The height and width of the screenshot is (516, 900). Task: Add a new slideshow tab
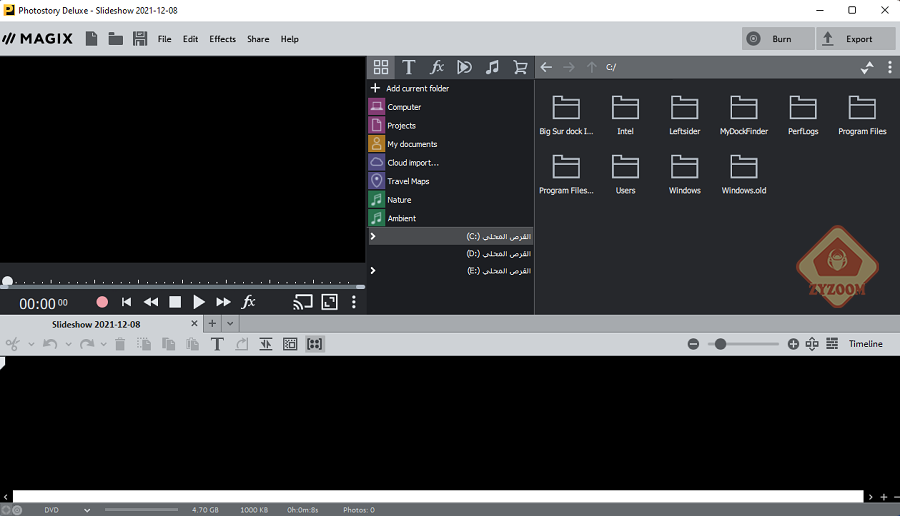[x=212, y=324]
